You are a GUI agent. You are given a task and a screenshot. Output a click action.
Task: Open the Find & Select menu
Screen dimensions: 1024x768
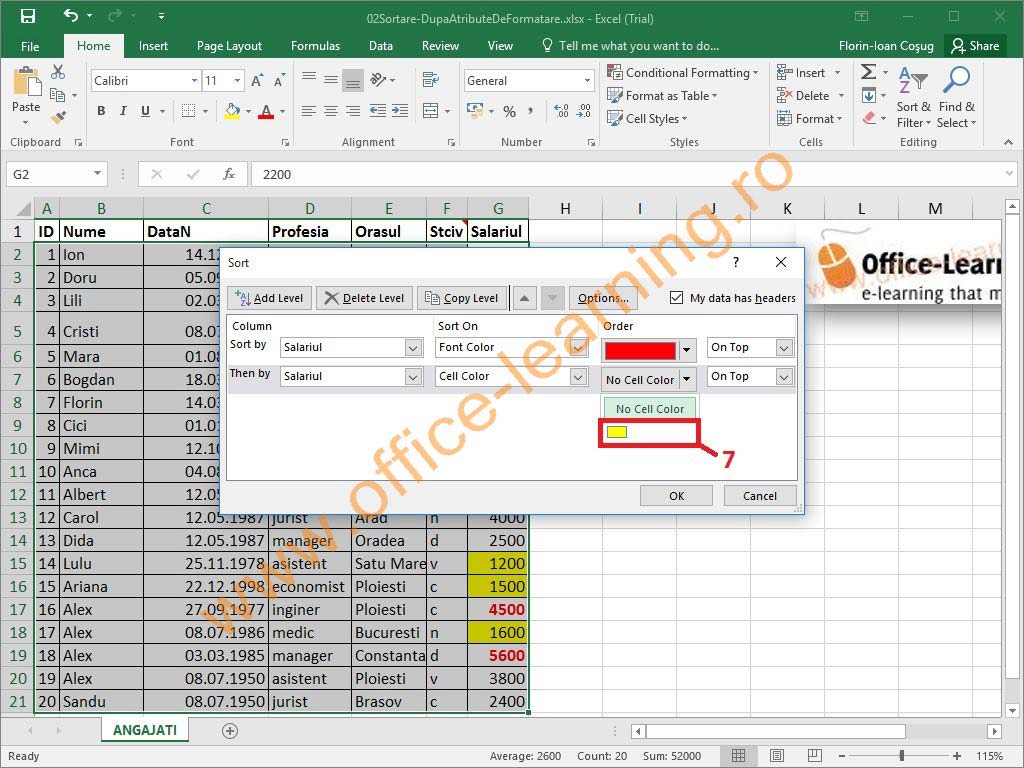[x=957, y=97]
